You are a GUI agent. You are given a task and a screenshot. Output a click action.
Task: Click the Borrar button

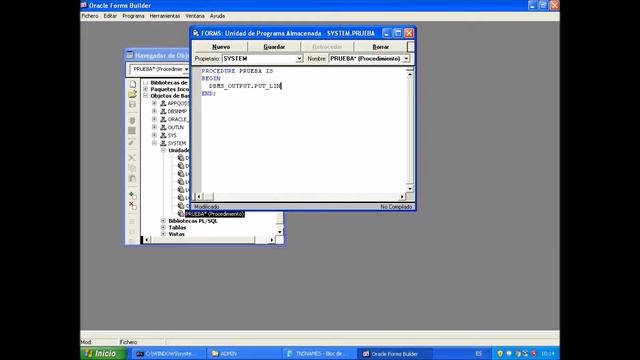(x=380, y=47)
